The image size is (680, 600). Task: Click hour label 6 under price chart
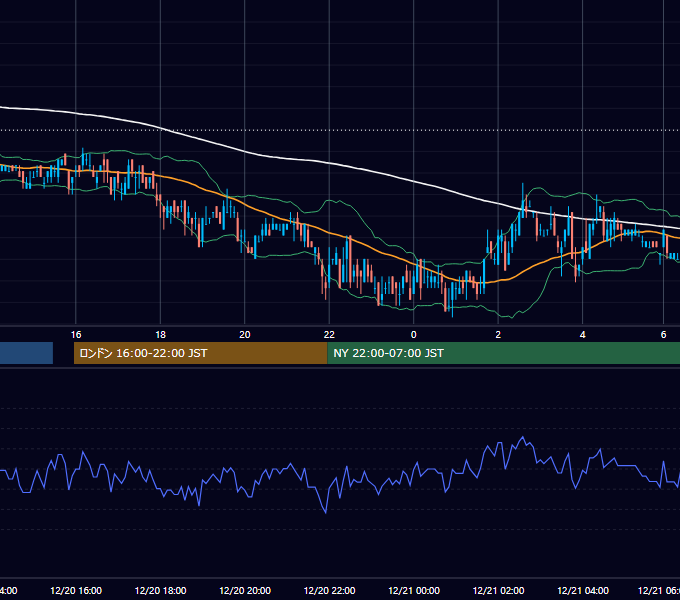(664, 335)
